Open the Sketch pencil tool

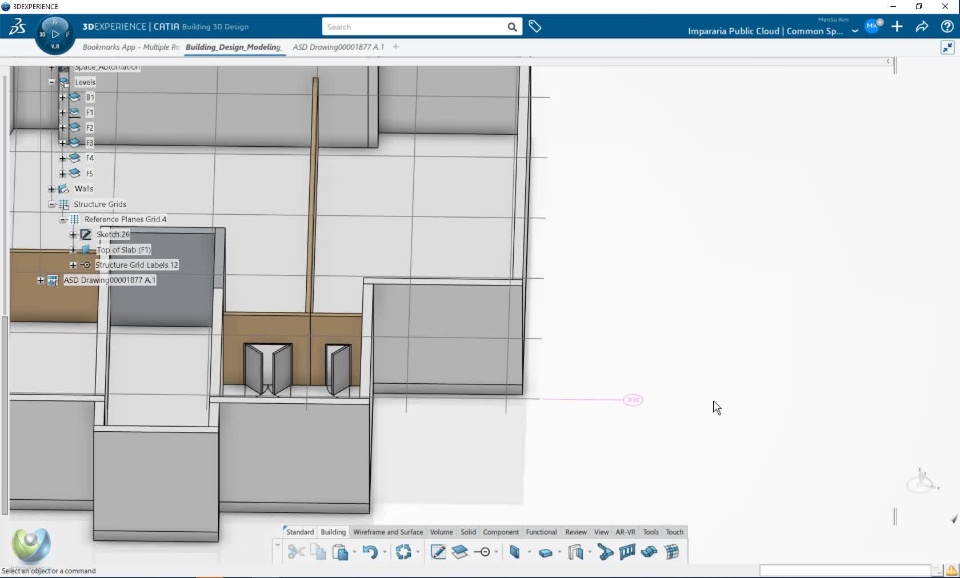[438, 552]
